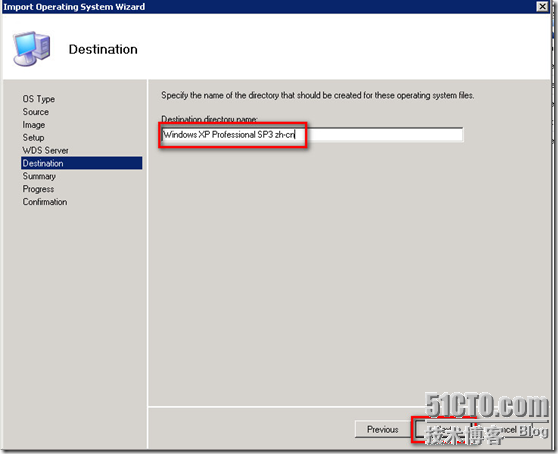Click the 'Specify the name of the directory' instruction text

317,95
